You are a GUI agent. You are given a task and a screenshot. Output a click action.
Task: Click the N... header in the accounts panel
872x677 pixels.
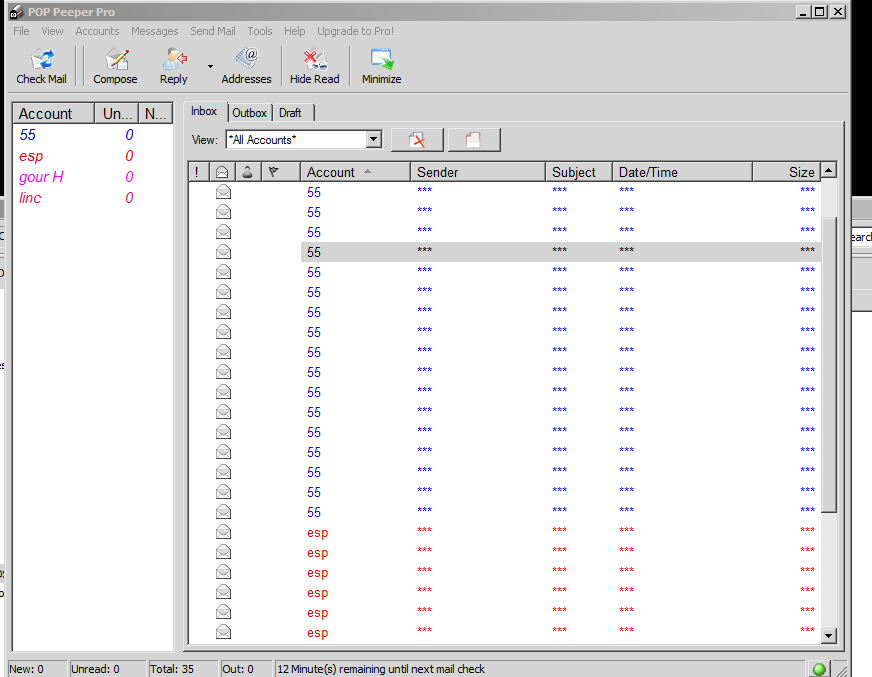(x=156, y=113)
